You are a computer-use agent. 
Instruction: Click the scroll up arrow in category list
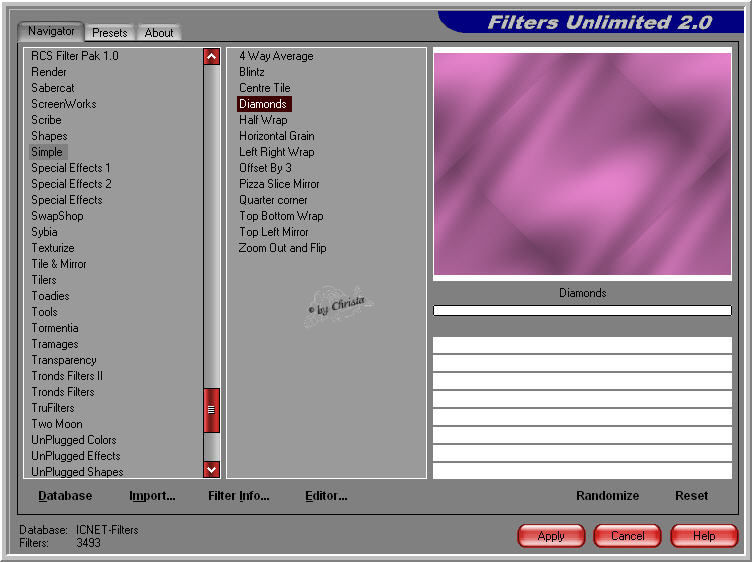click(x=212, y=57)
